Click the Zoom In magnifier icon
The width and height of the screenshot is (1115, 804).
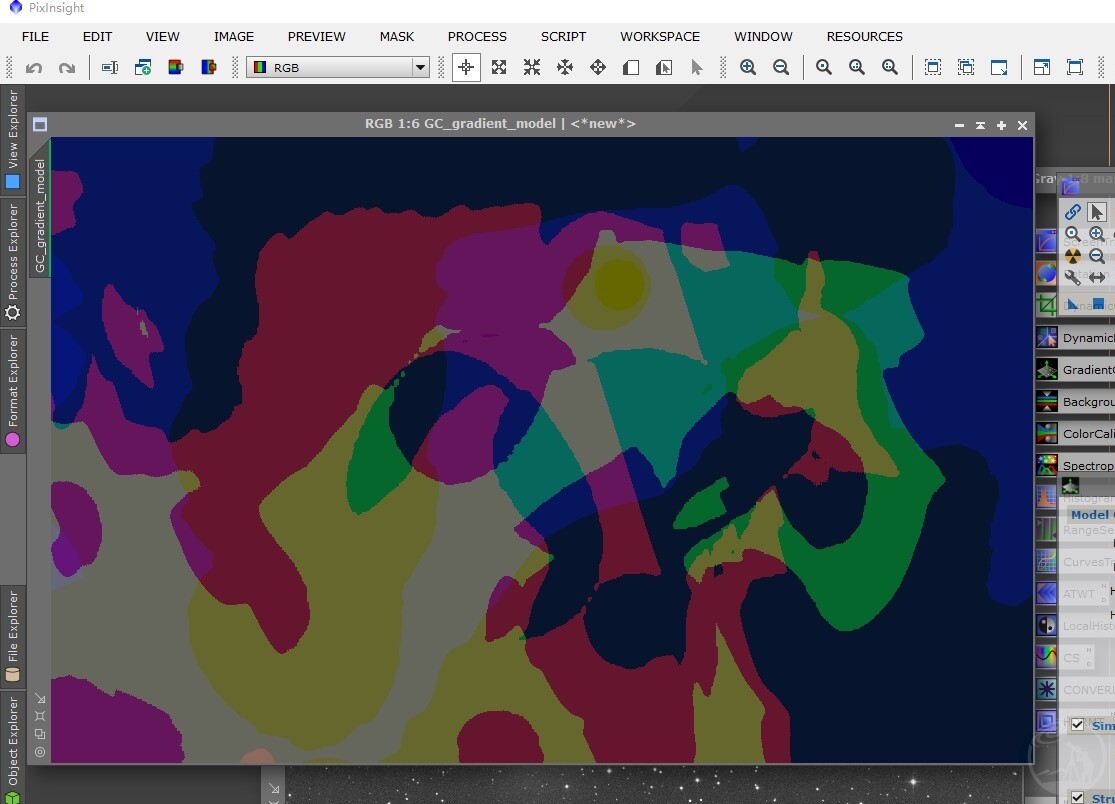coord(748,68)
